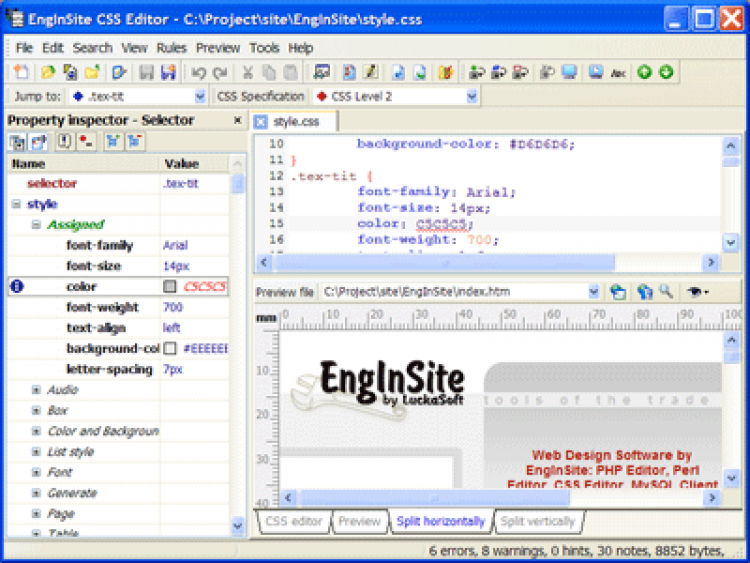The height and width of the screenshot is (563, 750).
Task: Expand the Generate category
Action: [36, 493]
